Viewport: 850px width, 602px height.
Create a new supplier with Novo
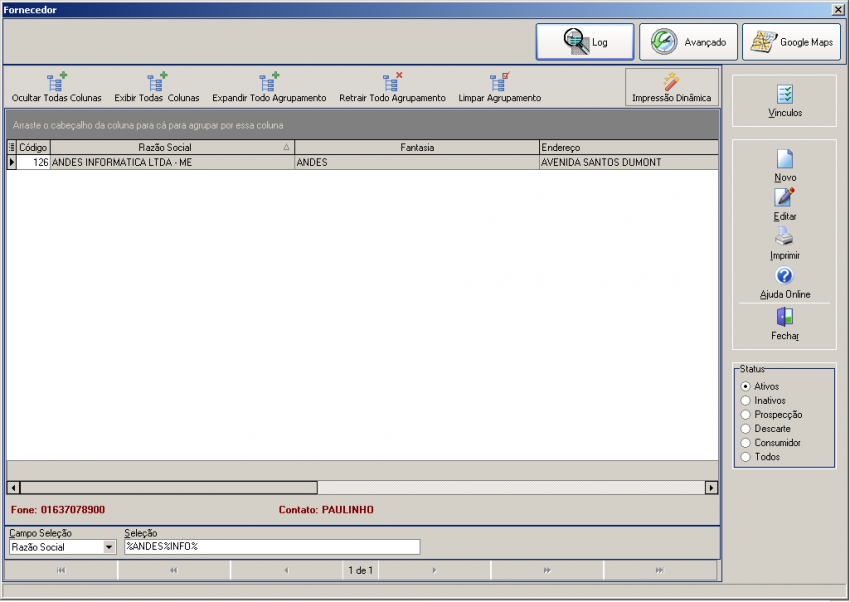[x=785, y=165]
